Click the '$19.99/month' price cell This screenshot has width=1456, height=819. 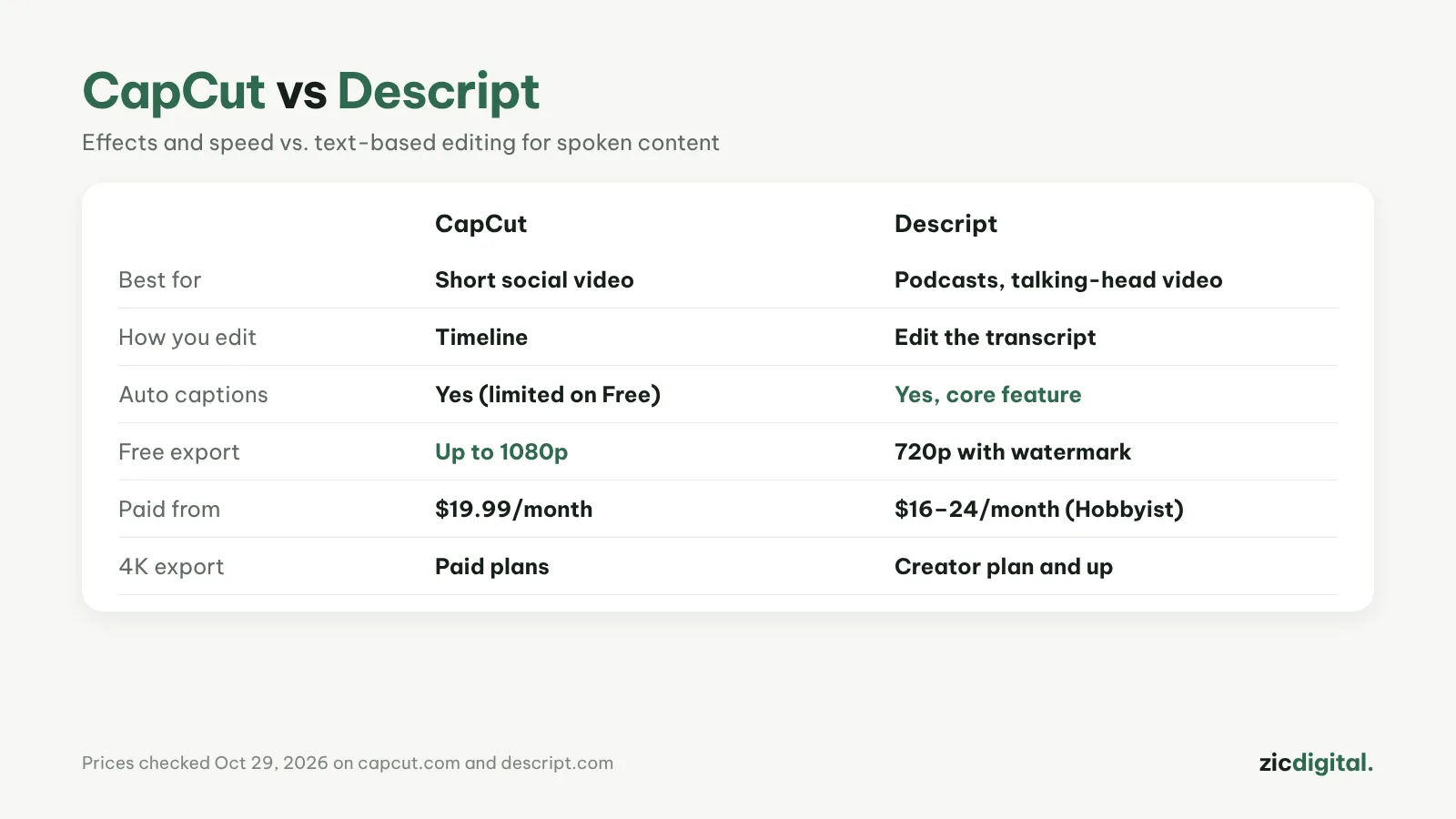click(513, 510)
